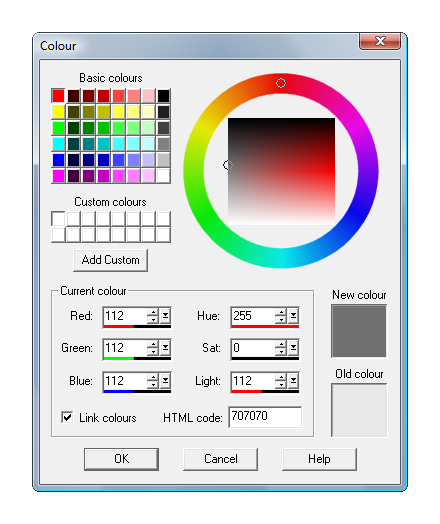The image size is (440, 524).
Task: Open the Hue value dropdown arrow
Action: (293, 316)
